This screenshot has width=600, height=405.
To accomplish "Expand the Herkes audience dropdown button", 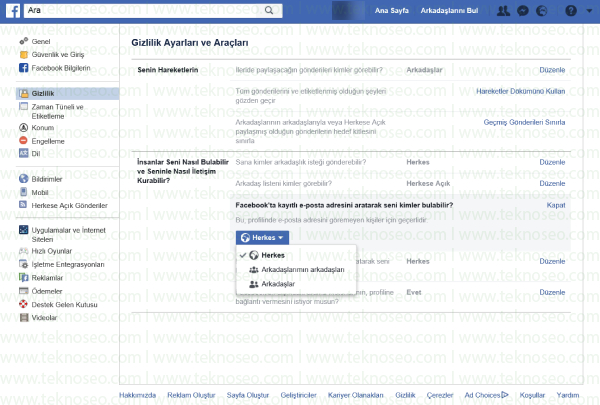I will [x=262, y=238].
